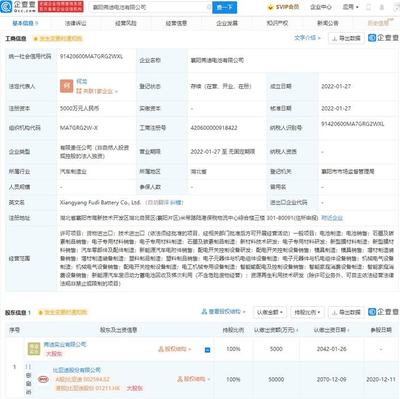Click the registered capital value 5000万元人民币
The width and height of the screenshot is (400, 399).
pyautogui.click(x=79, y=108)
